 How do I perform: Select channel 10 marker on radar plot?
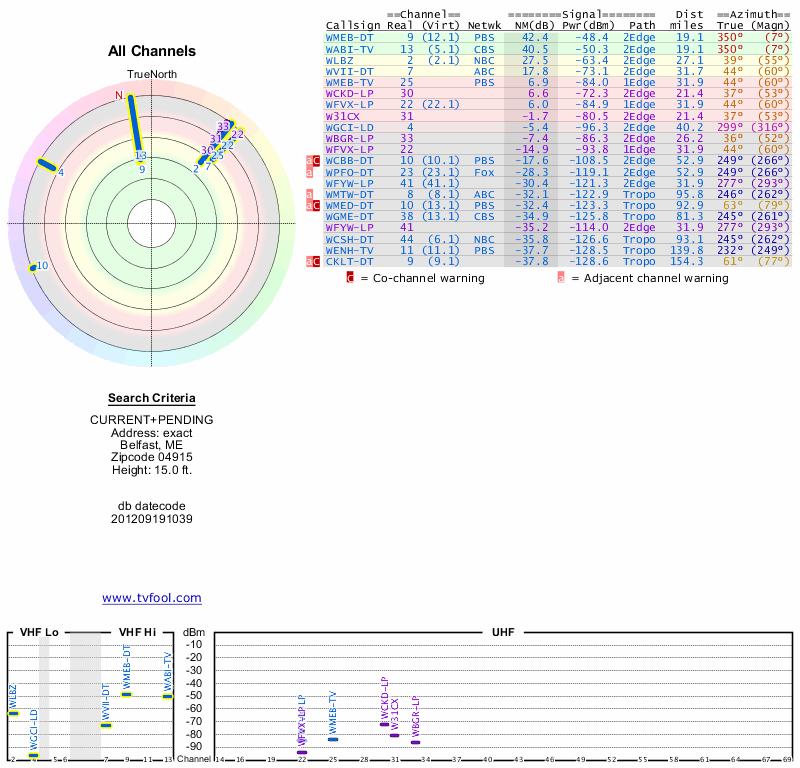(x=36, y=267)
